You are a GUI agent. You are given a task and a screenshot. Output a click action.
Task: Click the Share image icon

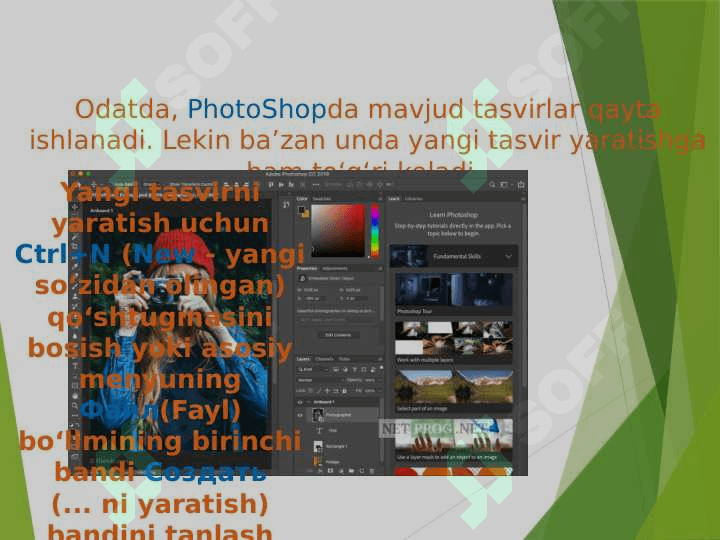(x=521, y=185)
